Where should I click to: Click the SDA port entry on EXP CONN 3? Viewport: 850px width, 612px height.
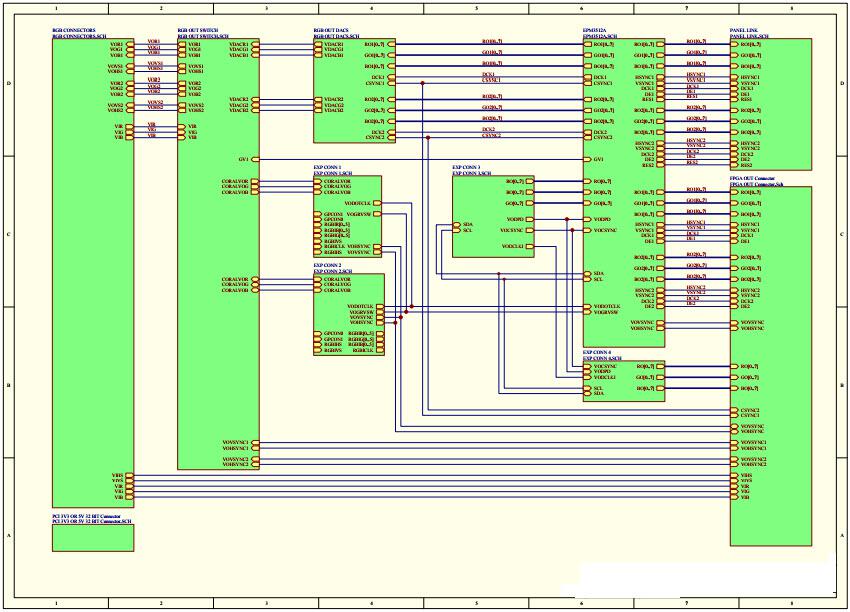point(456,225)
